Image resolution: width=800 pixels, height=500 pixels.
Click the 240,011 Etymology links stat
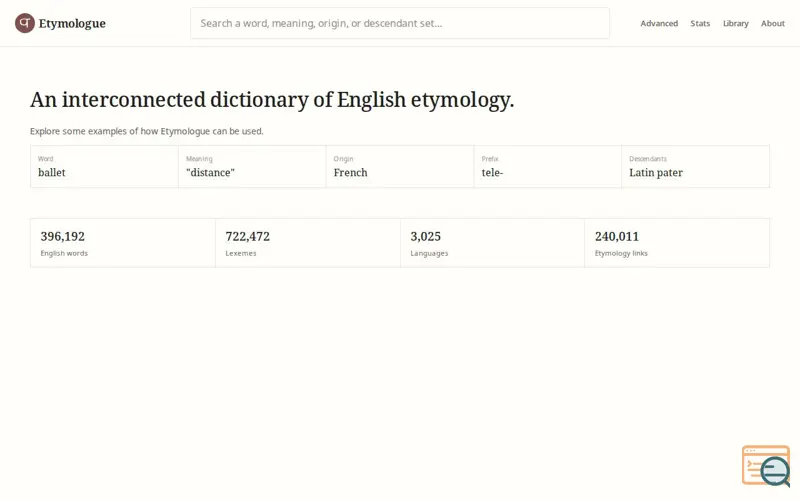[x=677, y=243]
